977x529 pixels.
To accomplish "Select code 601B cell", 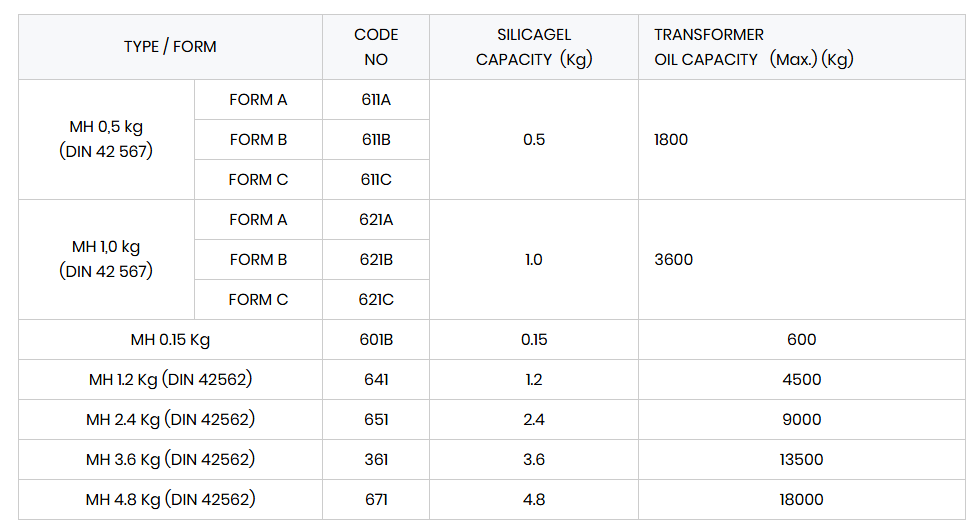I will tap(376, 340).
